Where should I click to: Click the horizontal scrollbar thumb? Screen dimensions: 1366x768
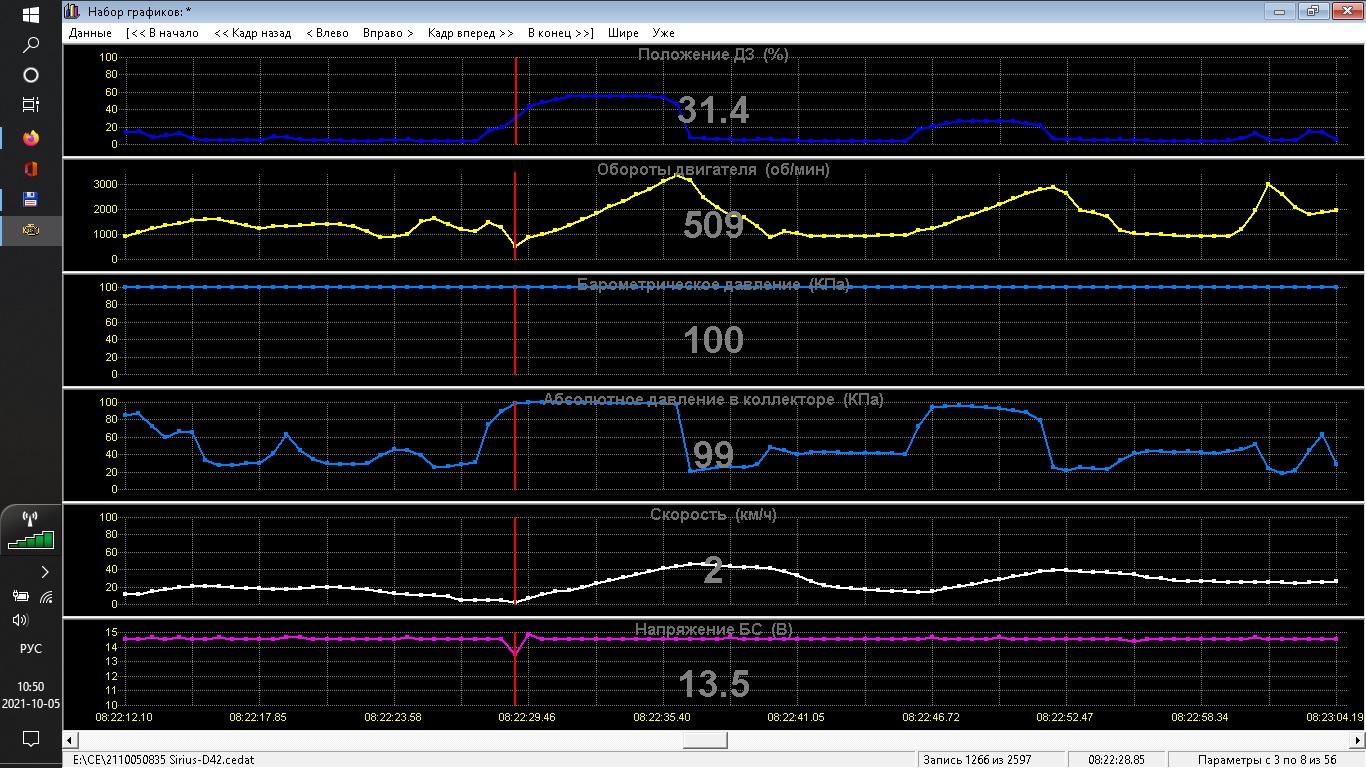(x=705, y=740)
